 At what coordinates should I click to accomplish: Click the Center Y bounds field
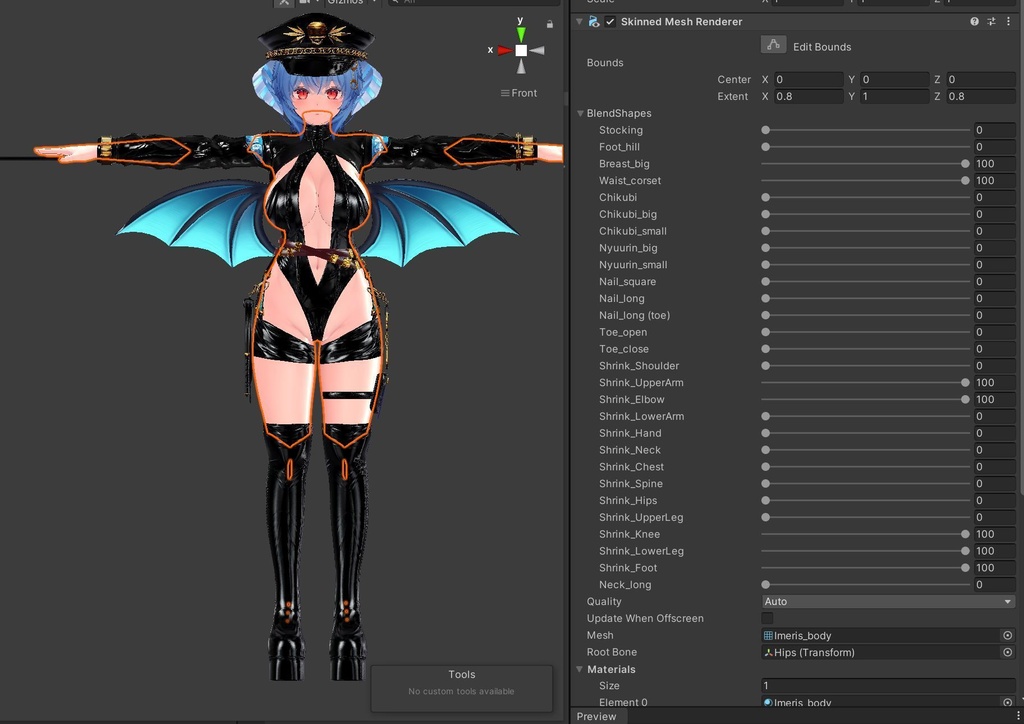[x=895, y=79]
